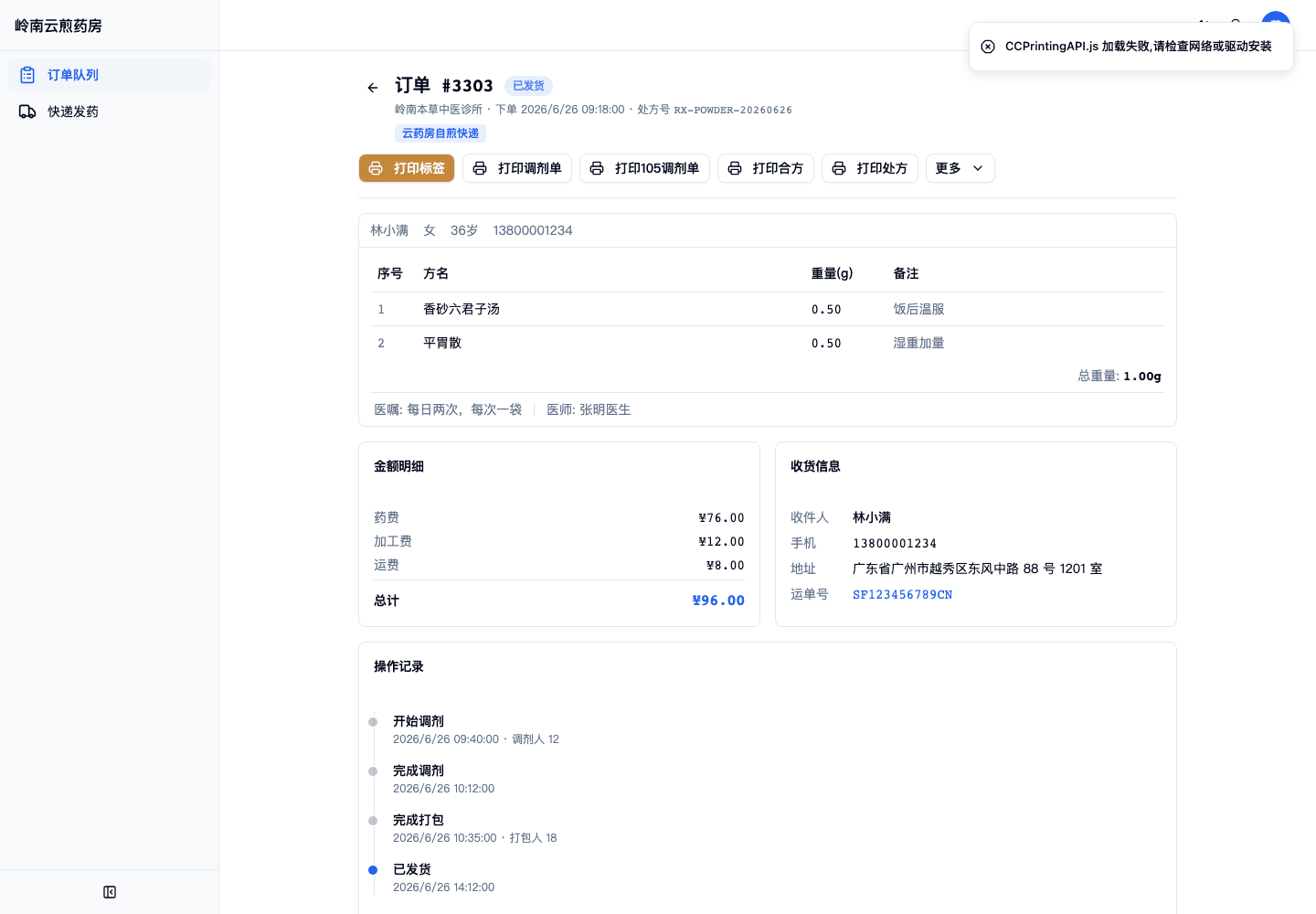Image resolution: width=1316 pixels, height=914 pixels.
Task: Click the 打印标签 button
Action: 407,168
